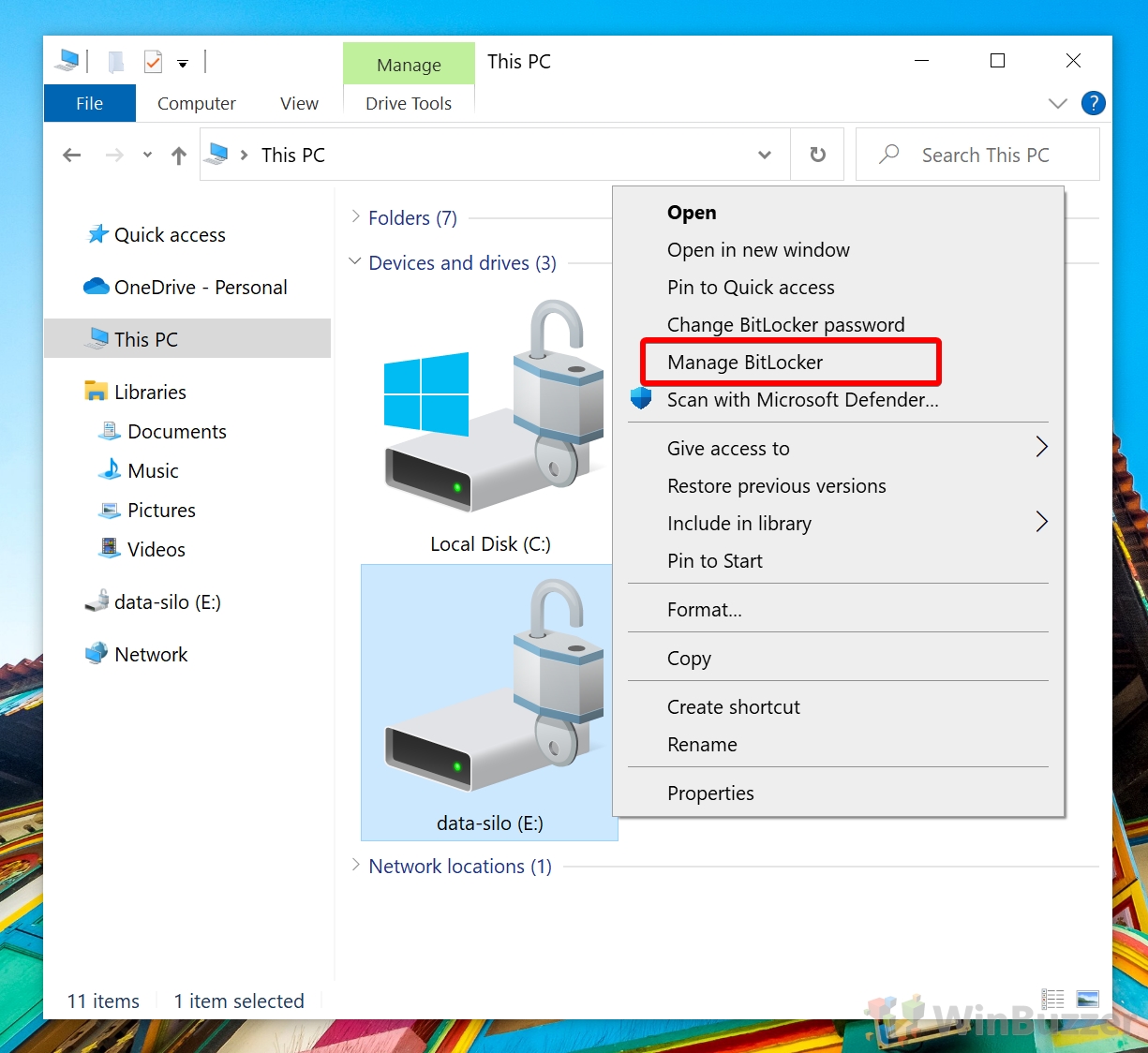Screen dimensions: 1148x1053
Task: Switch to the Drive Tools ribbon tab
Action: coord(408,103)
